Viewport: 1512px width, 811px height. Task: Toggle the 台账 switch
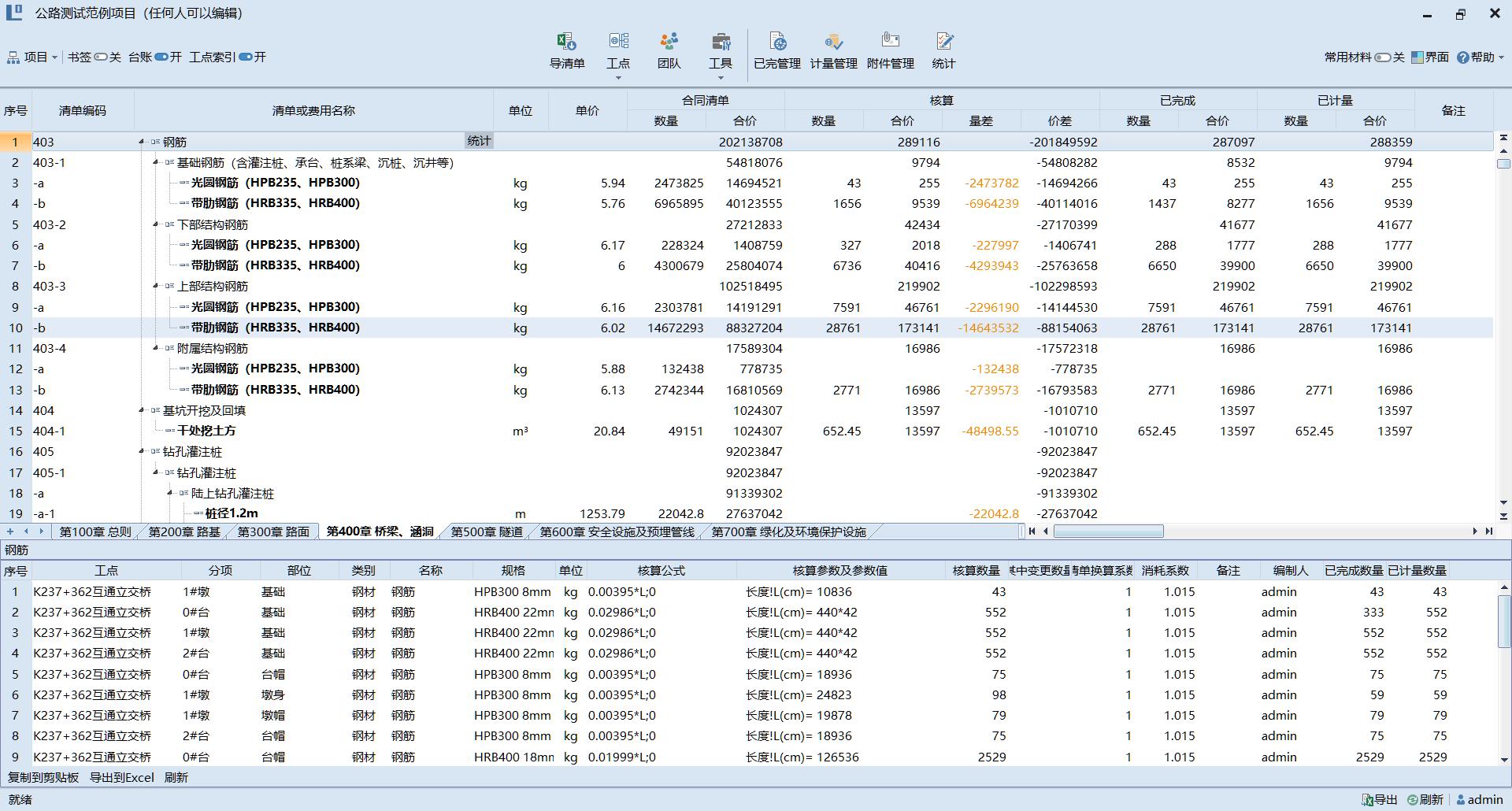[161, 57]
